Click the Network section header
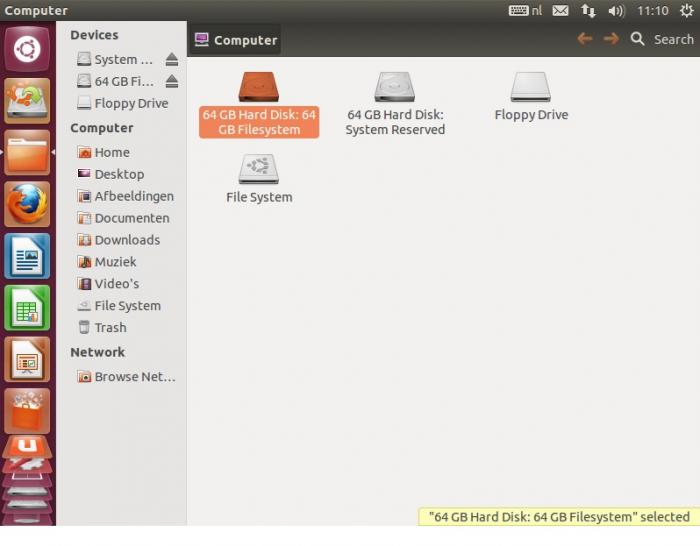 tap(98, 352)
